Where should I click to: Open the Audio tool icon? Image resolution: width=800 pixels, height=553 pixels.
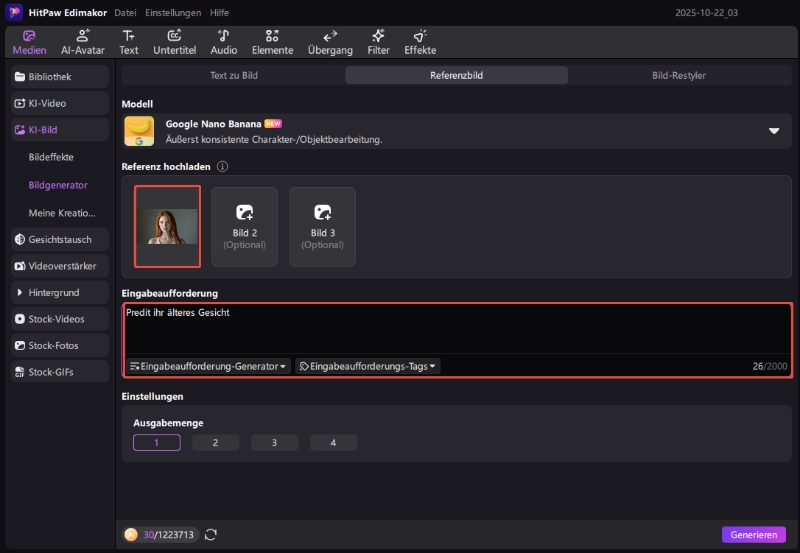click(223, 36)
